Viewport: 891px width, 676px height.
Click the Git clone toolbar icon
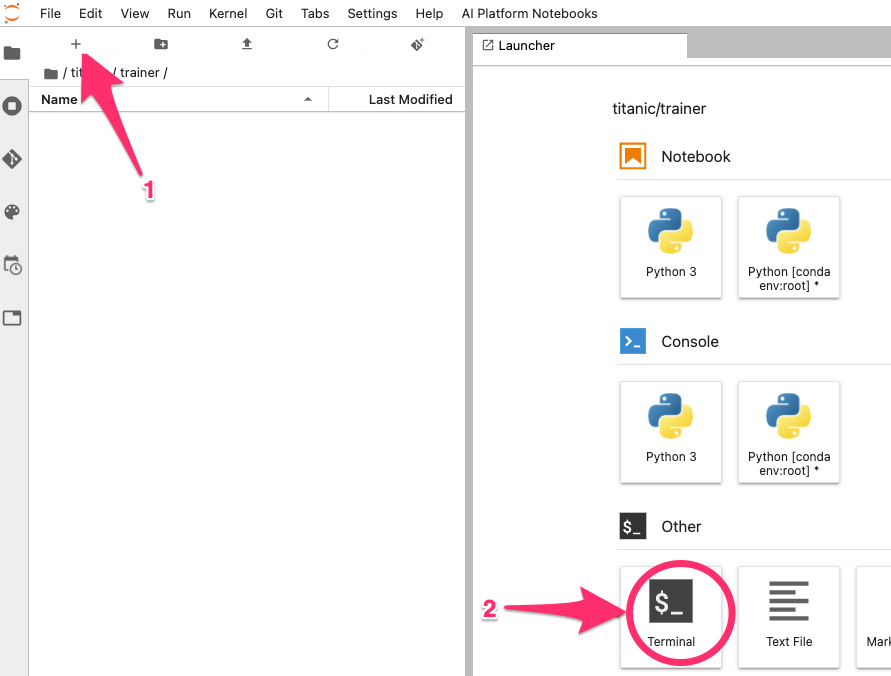418,44
